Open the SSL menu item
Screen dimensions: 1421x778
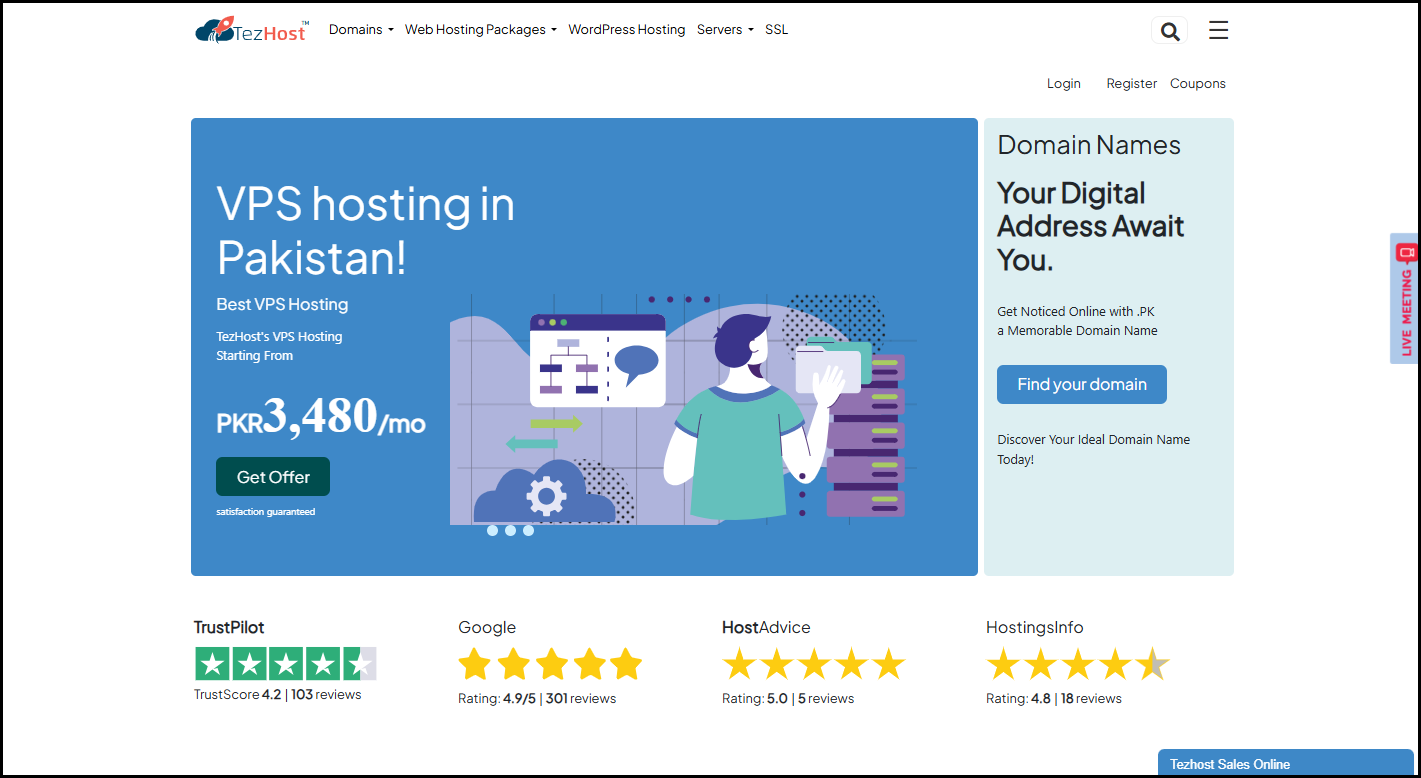click(776, 29)
